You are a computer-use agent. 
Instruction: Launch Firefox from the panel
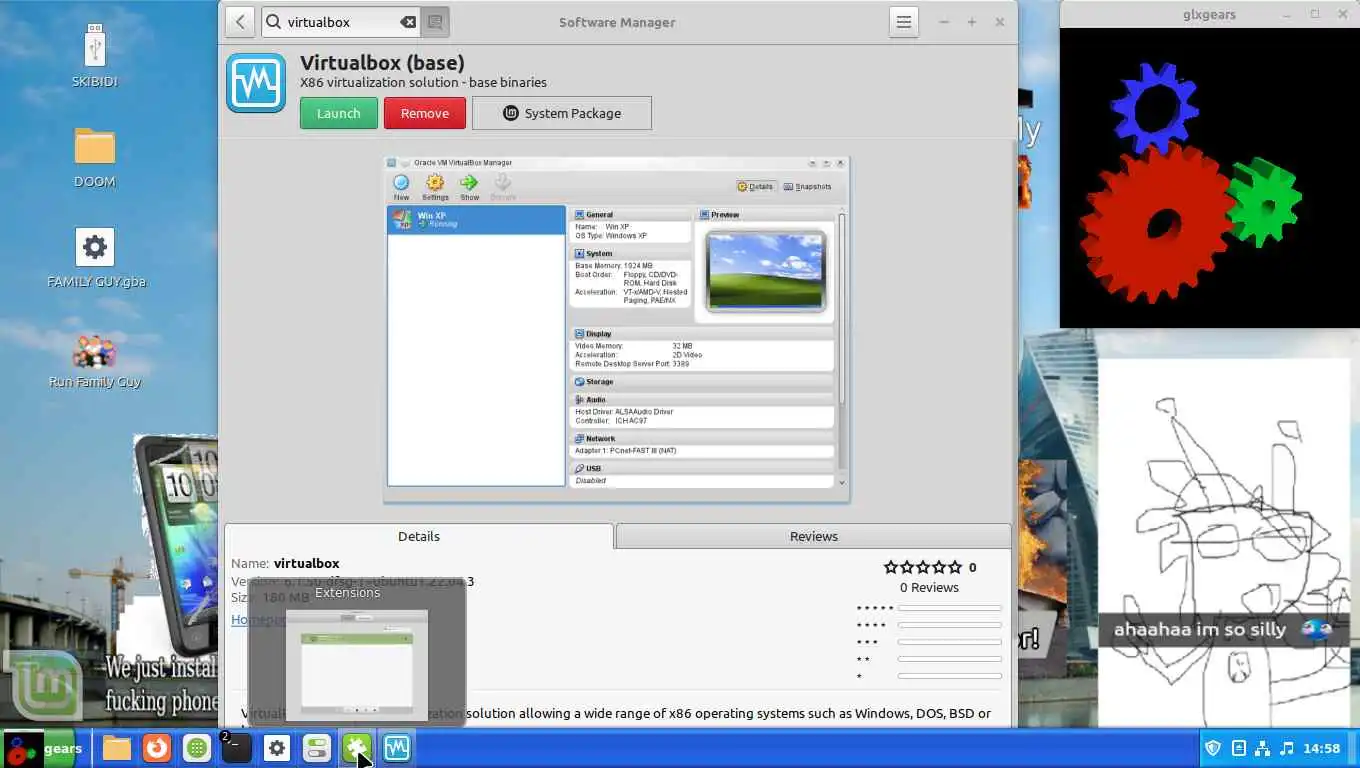(x=157, y=748)
